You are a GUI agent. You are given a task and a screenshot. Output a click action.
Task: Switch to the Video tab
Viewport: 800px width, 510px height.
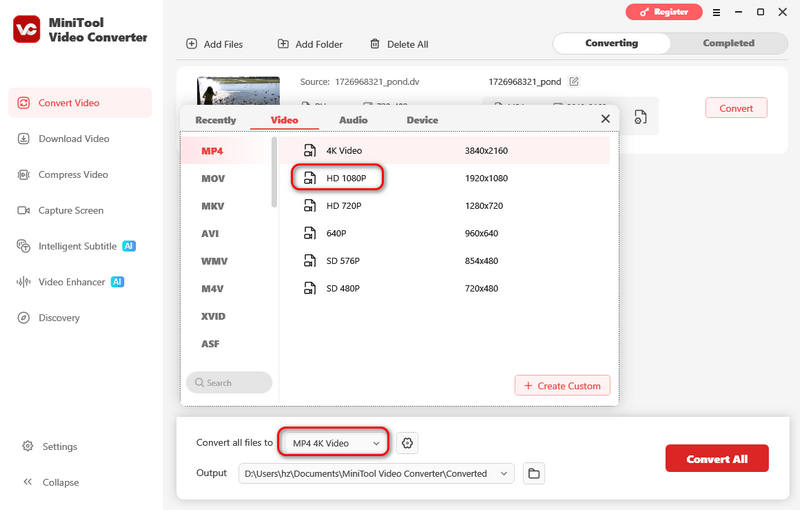click(284, 120)
